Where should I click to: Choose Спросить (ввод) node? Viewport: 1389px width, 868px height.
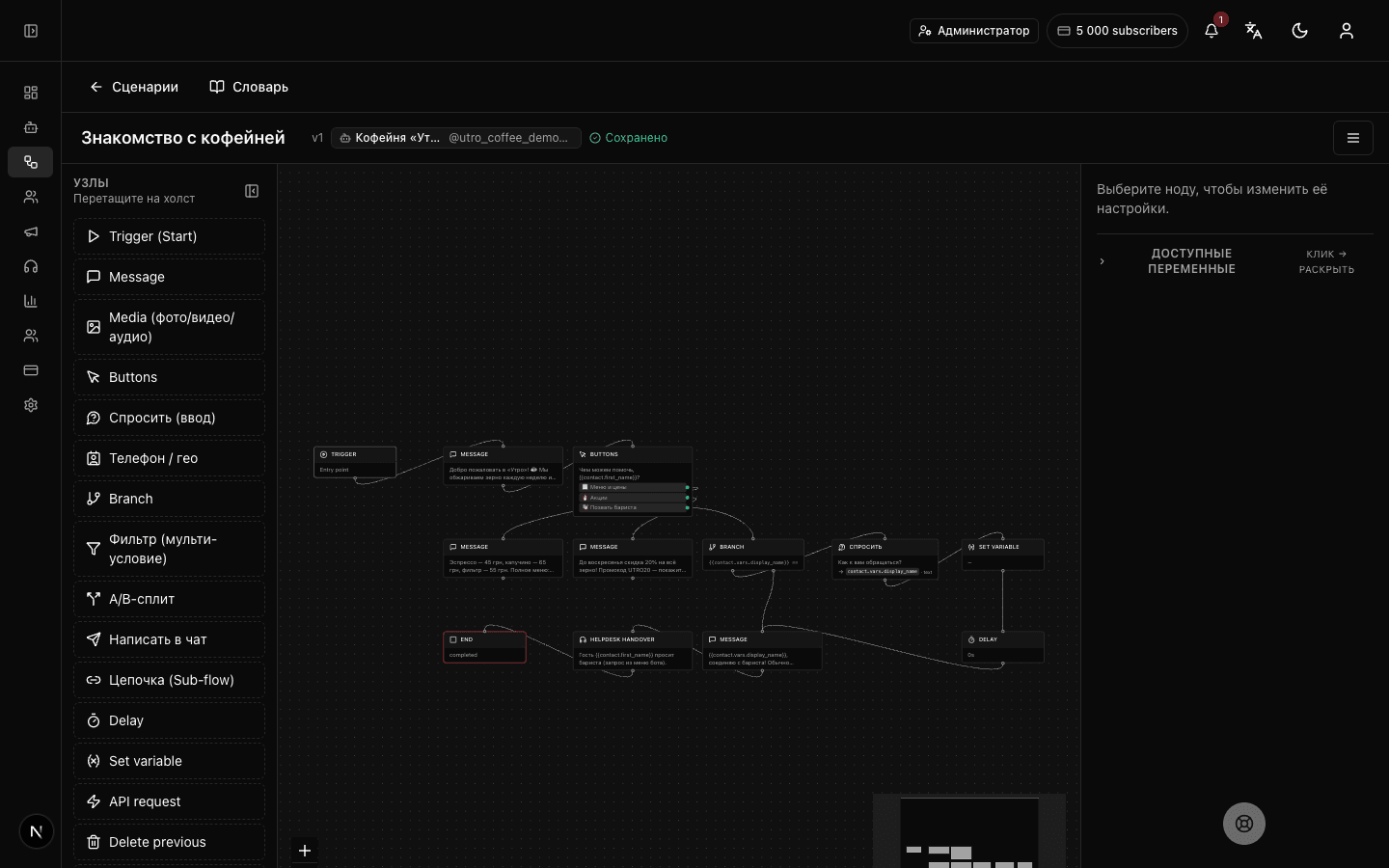tap(170, 418)
